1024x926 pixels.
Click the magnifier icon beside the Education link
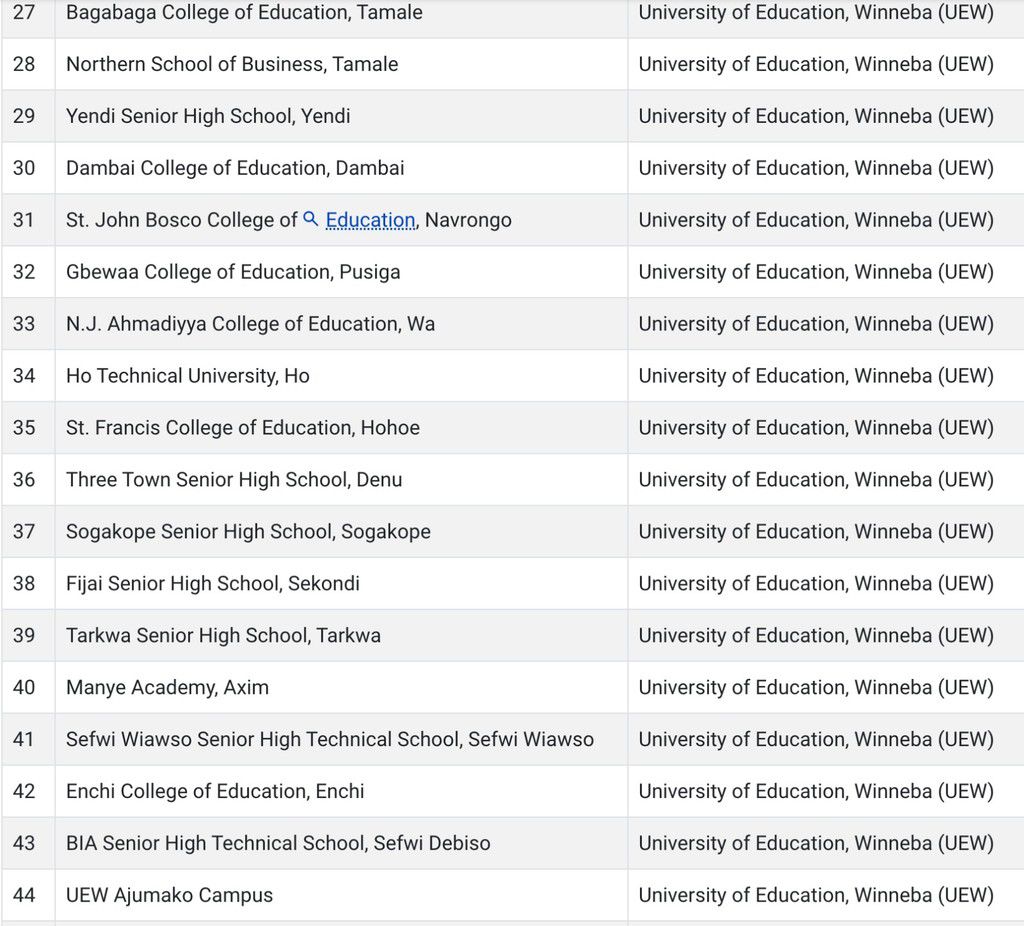tap(311, 219)
